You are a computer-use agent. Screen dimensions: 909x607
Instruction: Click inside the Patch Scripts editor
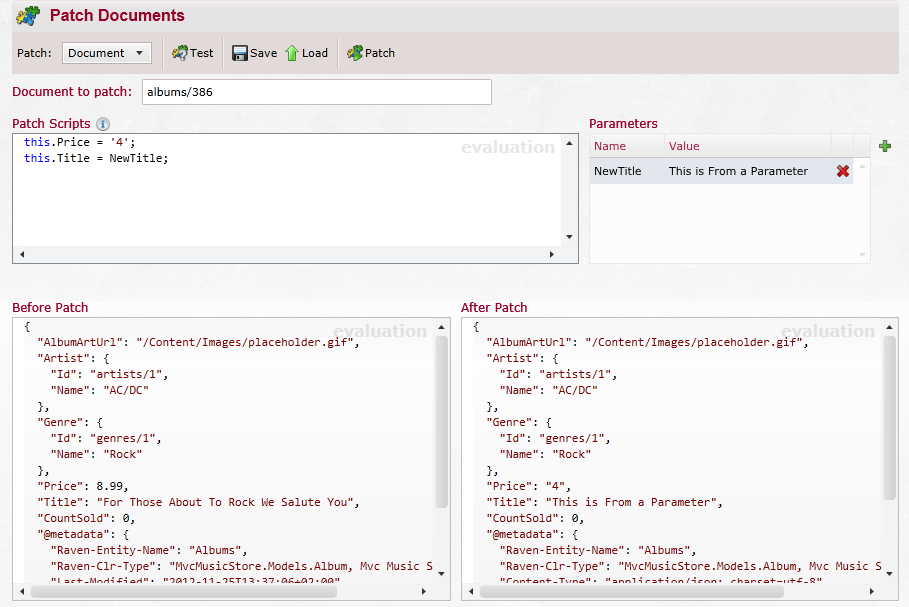[x=287, y=190]
